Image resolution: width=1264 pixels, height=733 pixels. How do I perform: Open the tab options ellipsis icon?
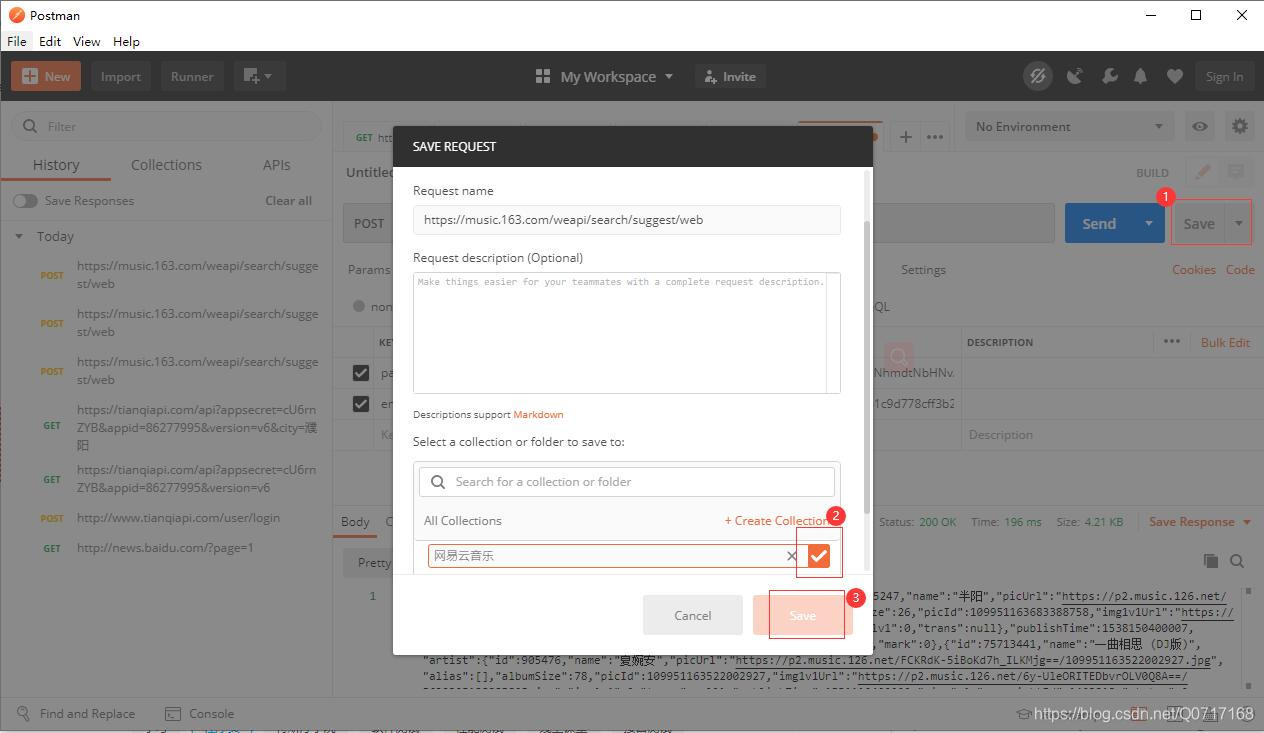[x=935, y=137]
